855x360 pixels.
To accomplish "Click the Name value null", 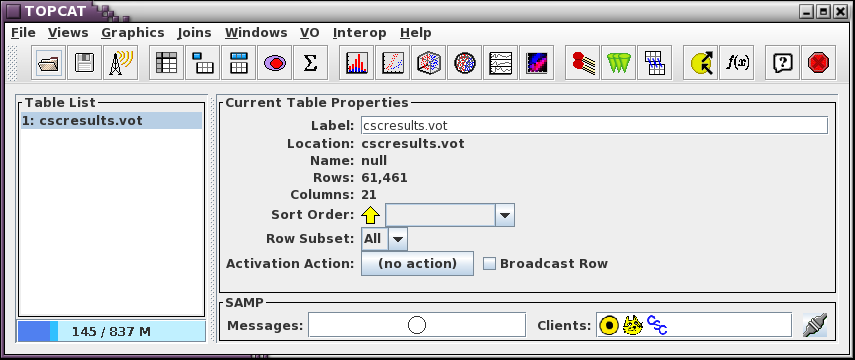I will pos(374,161).
